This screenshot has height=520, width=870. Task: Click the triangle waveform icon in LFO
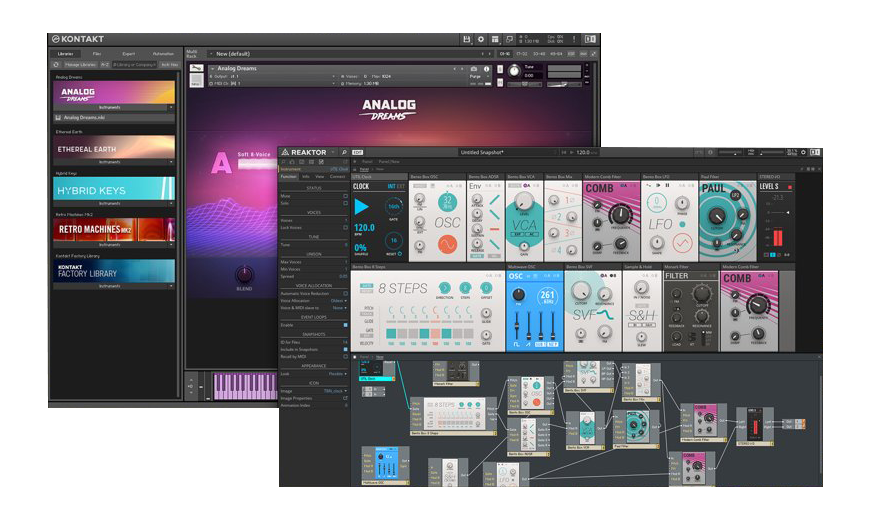[x=682, y=243]
